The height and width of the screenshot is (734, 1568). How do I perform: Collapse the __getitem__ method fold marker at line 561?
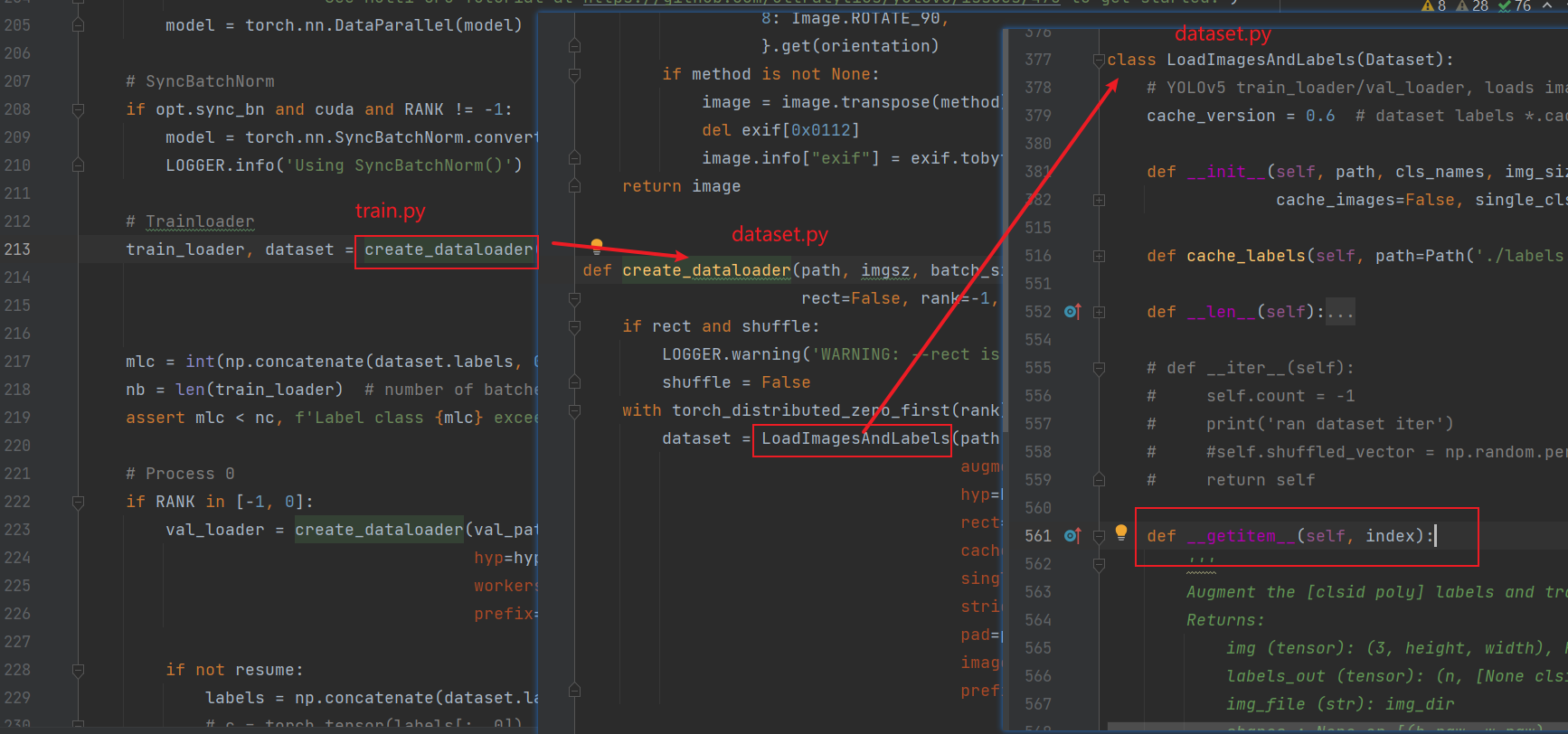pos(1100,536)
